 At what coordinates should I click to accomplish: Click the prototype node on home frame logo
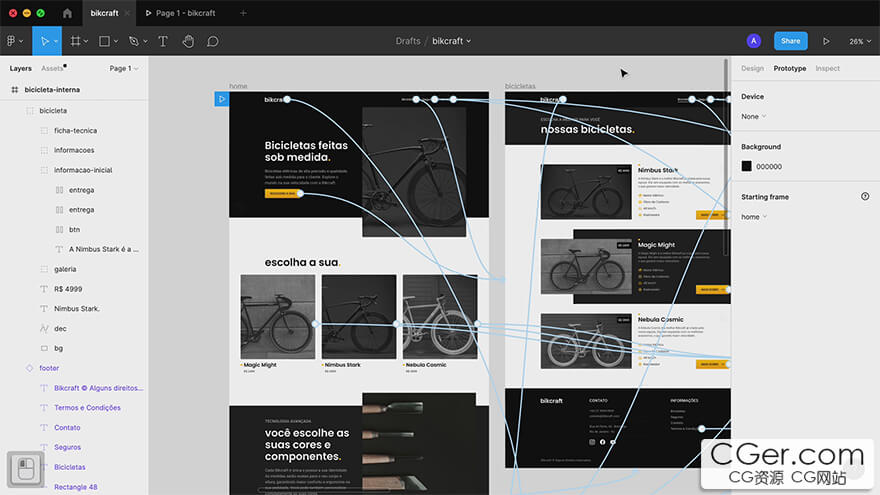[x=287, y=99]
